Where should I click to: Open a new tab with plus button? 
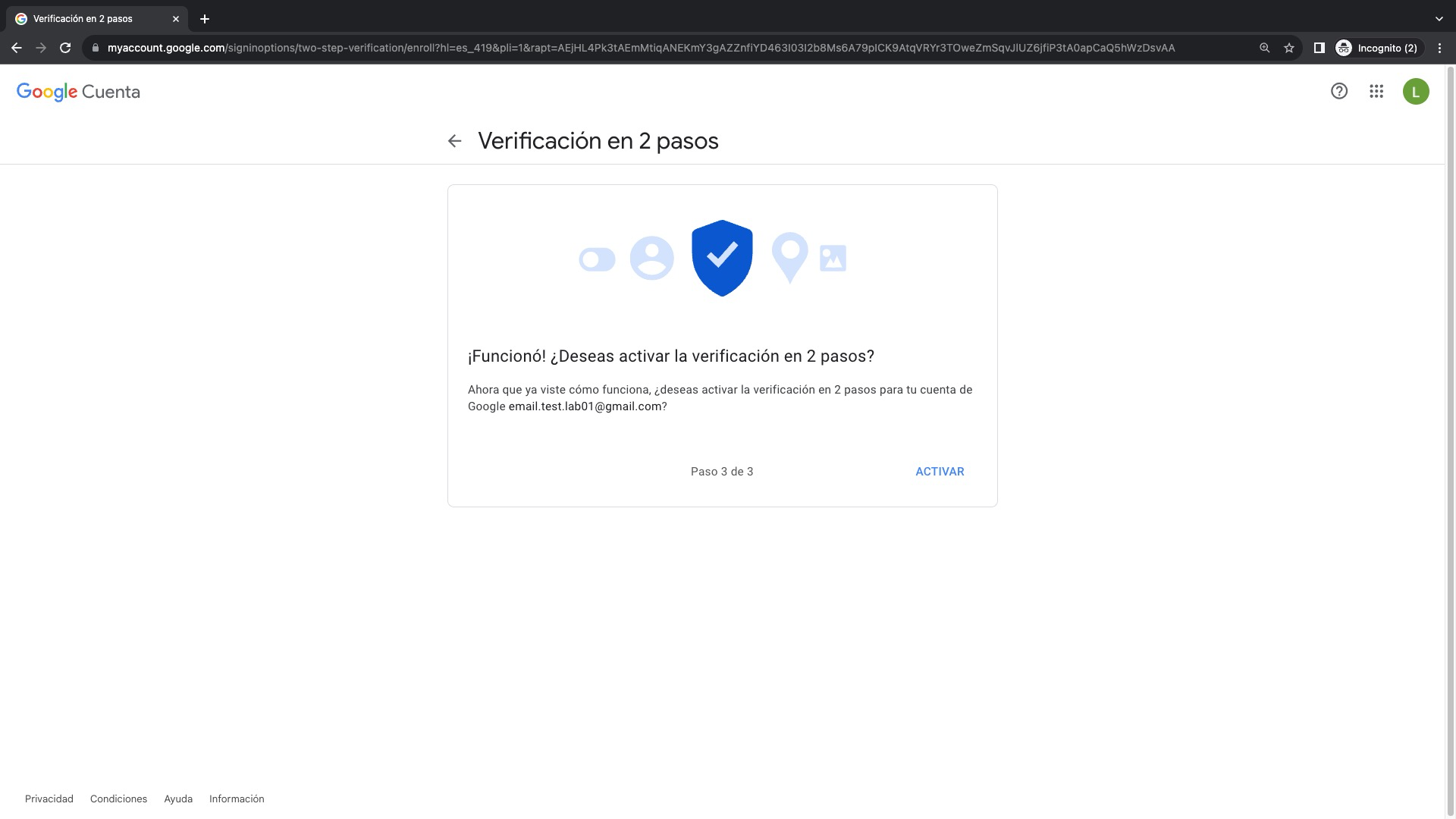pos(205,19)
